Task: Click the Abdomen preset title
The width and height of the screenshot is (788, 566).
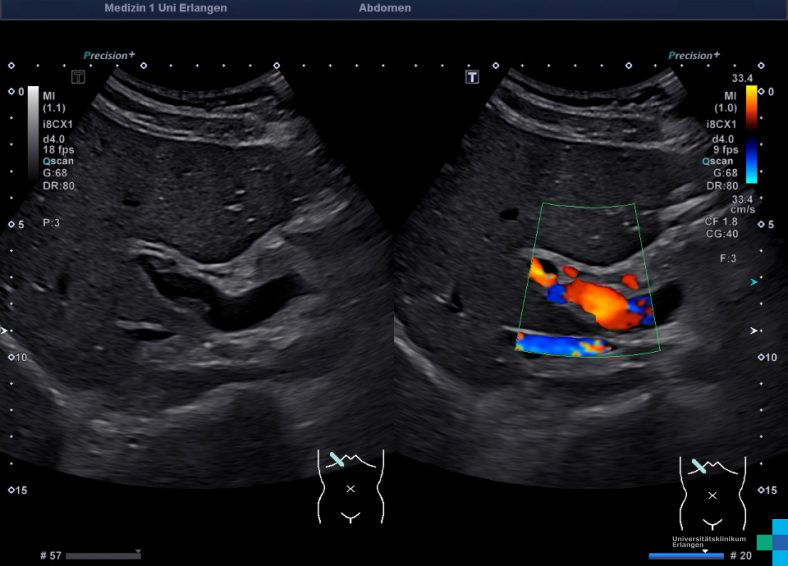Action: click(x=384, y=8)
